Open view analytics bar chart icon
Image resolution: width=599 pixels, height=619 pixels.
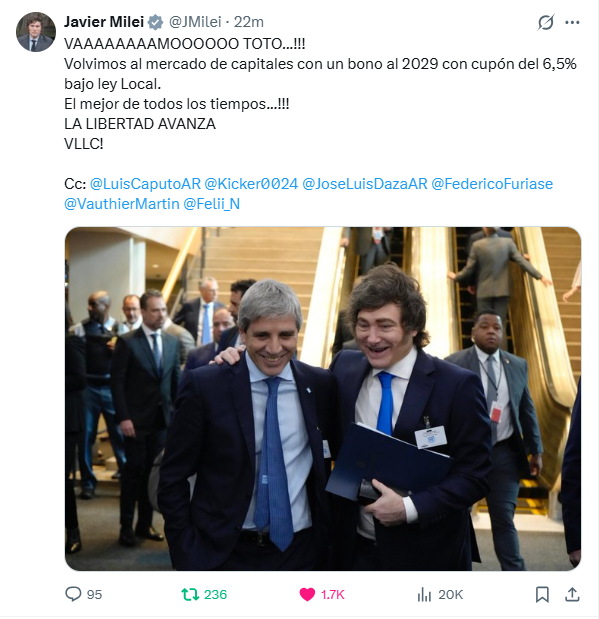tap(424, 594)
